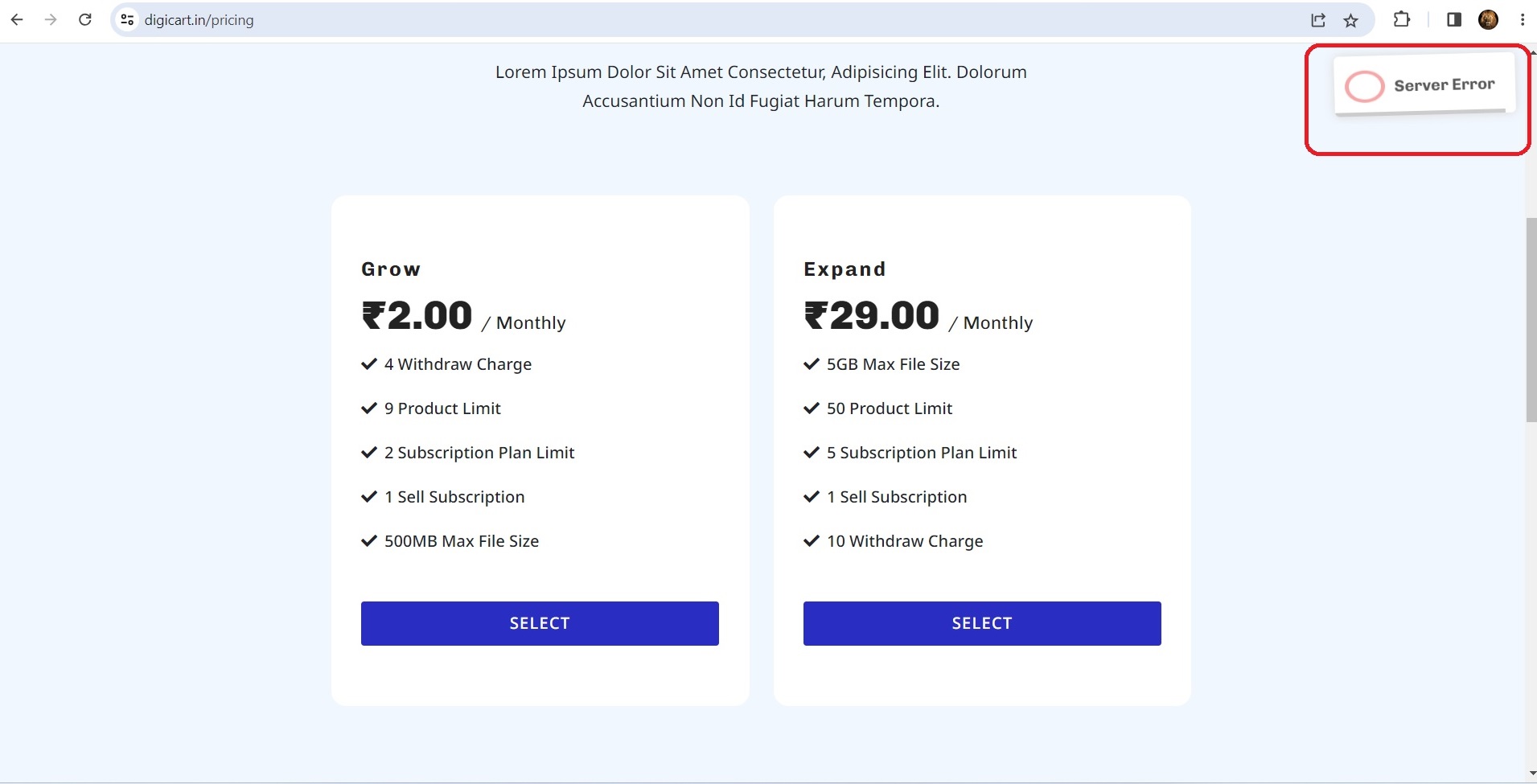Click the ₹29.00 price text
The width and height of the screenshot is (1537, 784).
pyautogui.click(x=872, y=315)
